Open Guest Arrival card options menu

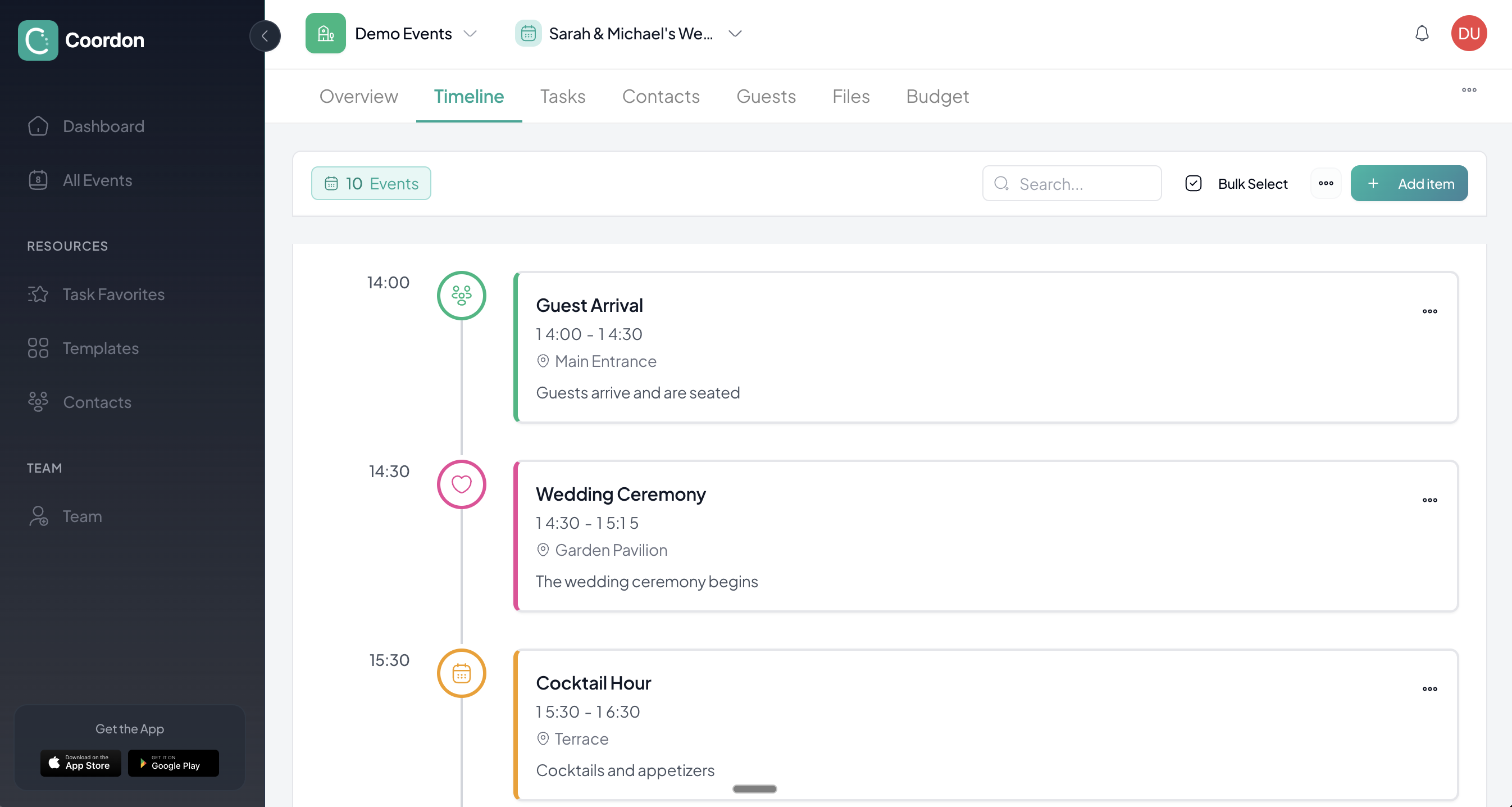[1429, 311]
